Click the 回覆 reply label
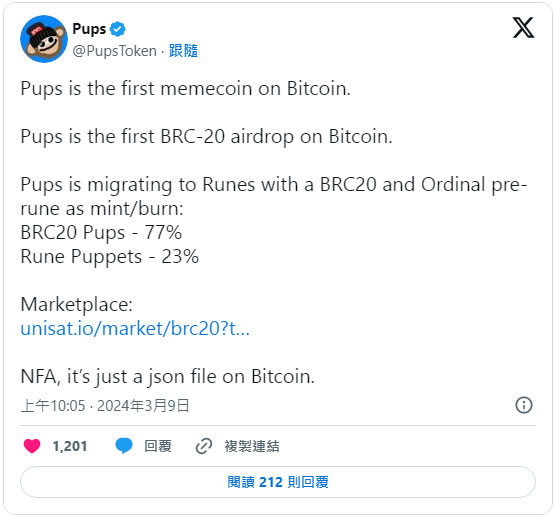The height and width of the screenshot is (516, 555). tap(158, 446)
